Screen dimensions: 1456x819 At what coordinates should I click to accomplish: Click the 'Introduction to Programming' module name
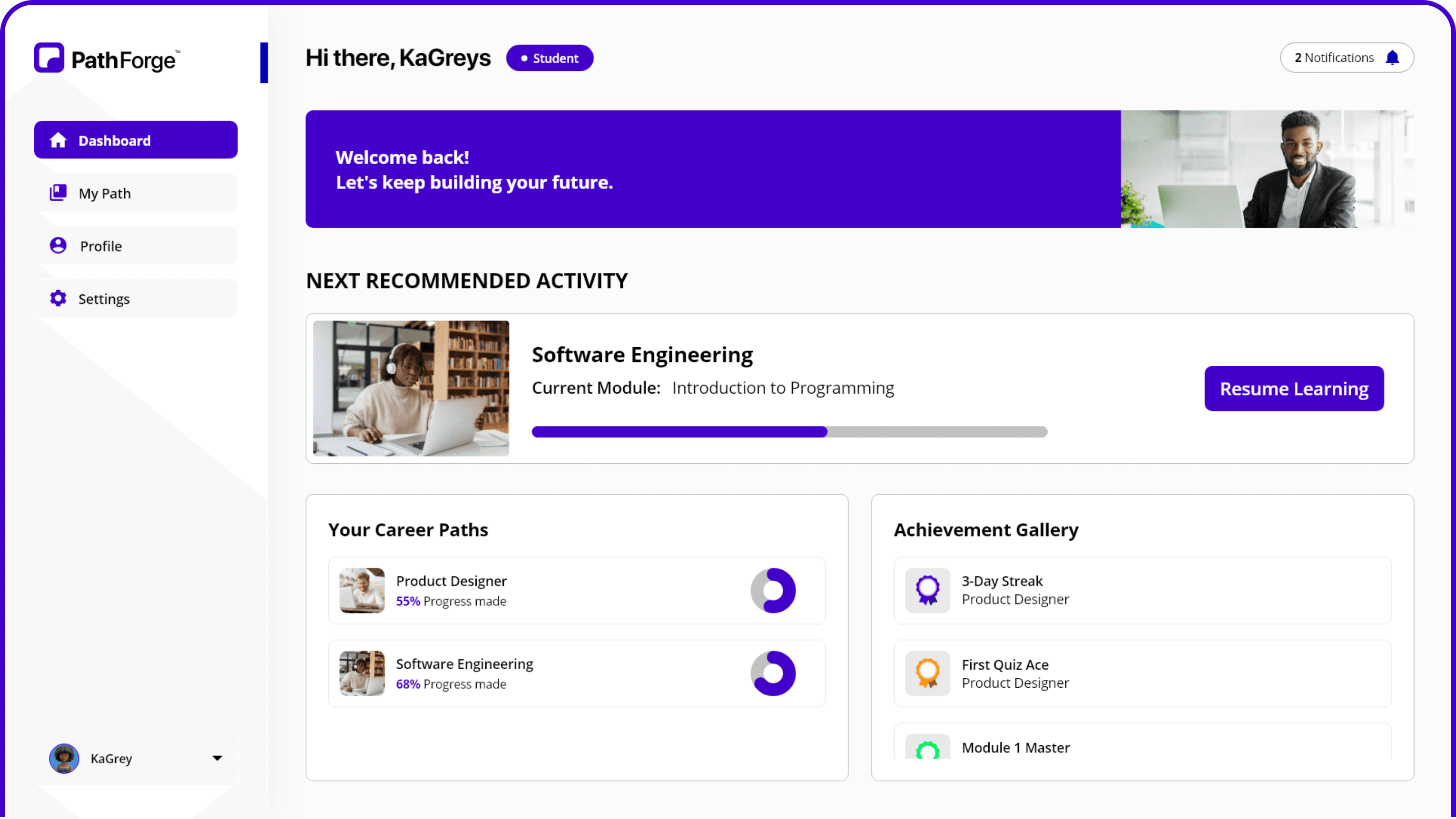point(783,388)
